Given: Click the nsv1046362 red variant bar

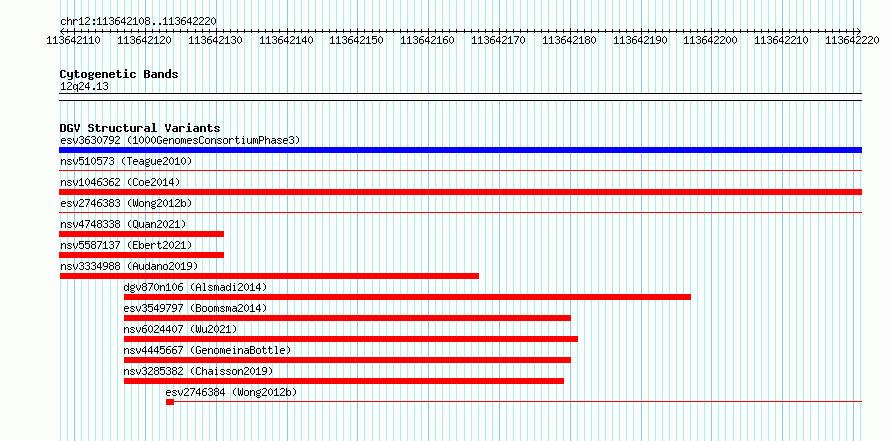Looking at the screenshot, I should [460, 192].
